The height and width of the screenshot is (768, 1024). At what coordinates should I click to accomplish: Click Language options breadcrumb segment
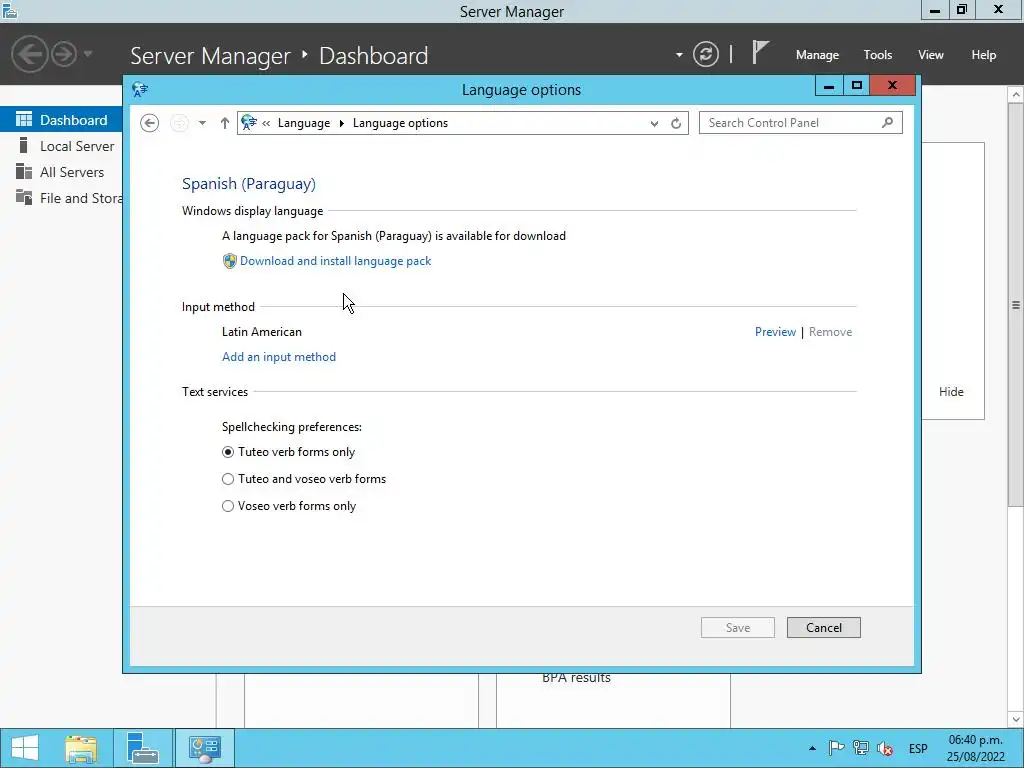point(400,123)
